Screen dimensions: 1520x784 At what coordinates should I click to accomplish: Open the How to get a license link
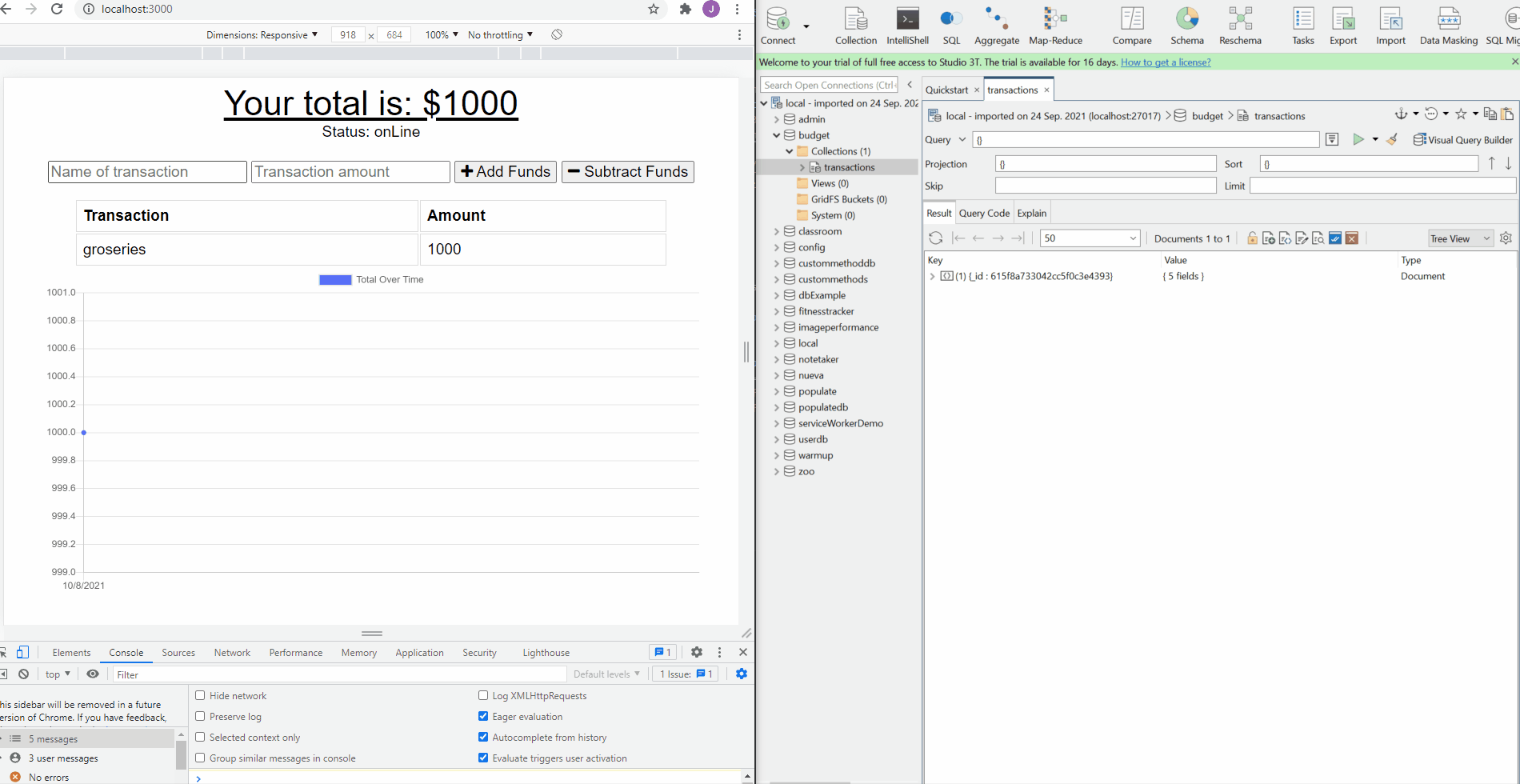[x=1166, y=62]
